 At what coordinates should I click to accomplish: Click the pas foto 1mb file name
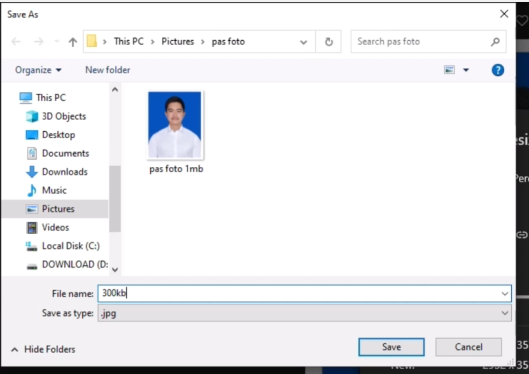[176, 169]
